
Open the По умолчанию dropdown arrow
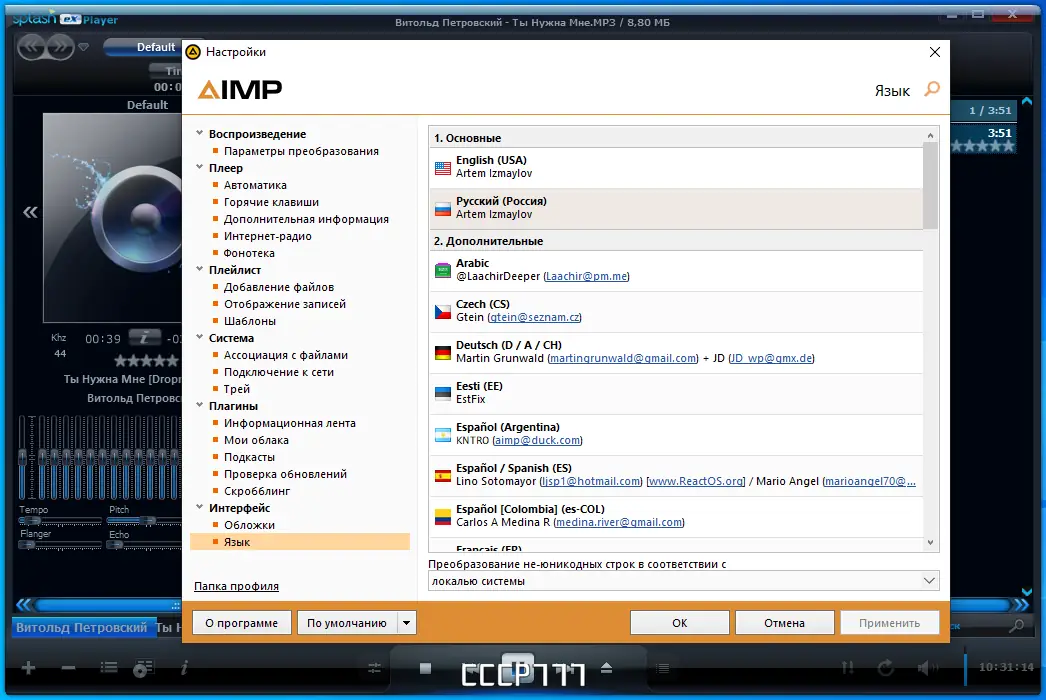(x=406, y=622)
